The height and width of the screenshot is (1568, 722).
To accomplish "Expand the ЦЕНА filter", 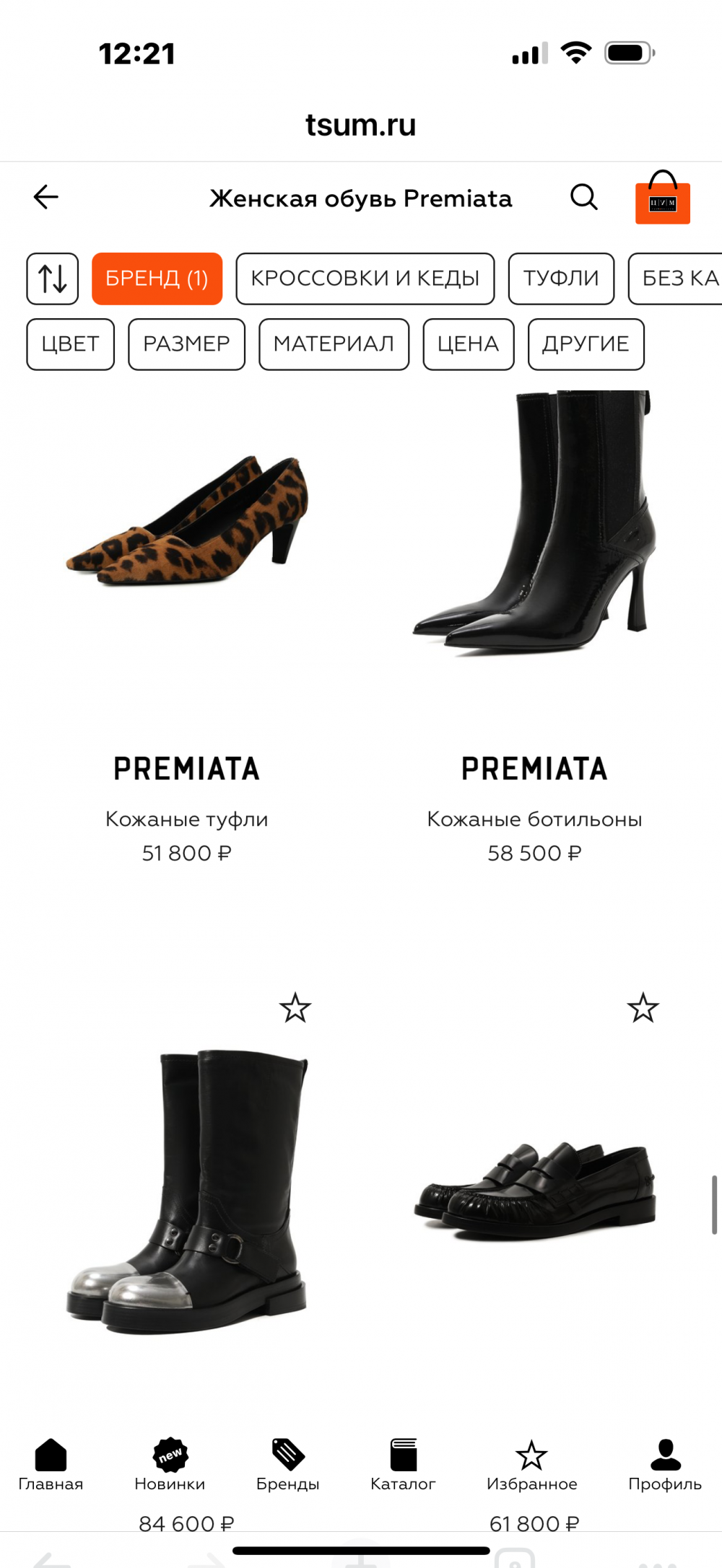I will click(x=469, y=344).
